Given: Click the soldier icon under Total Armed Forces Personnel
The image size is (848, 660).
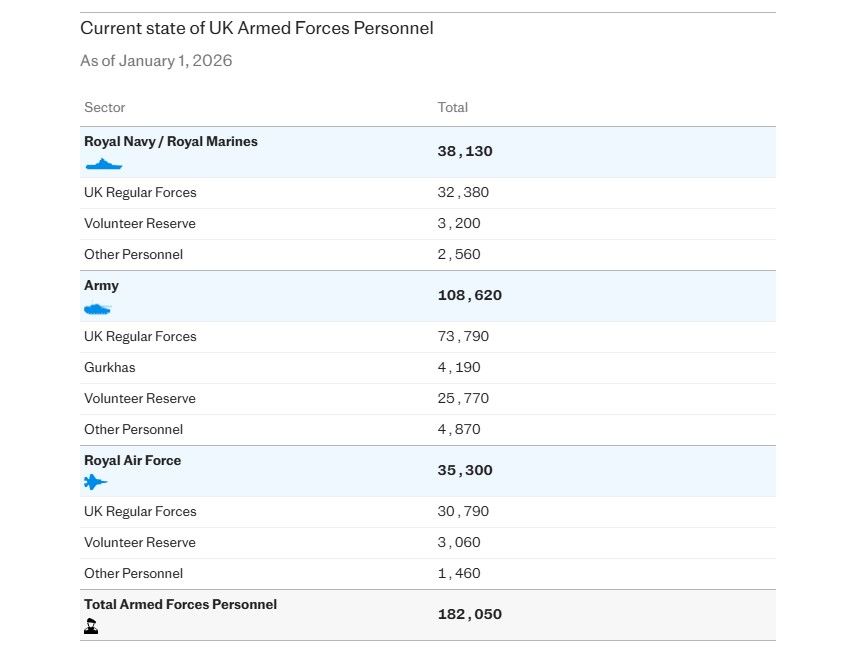Looking at the screenshot, I should pos(91,626).
